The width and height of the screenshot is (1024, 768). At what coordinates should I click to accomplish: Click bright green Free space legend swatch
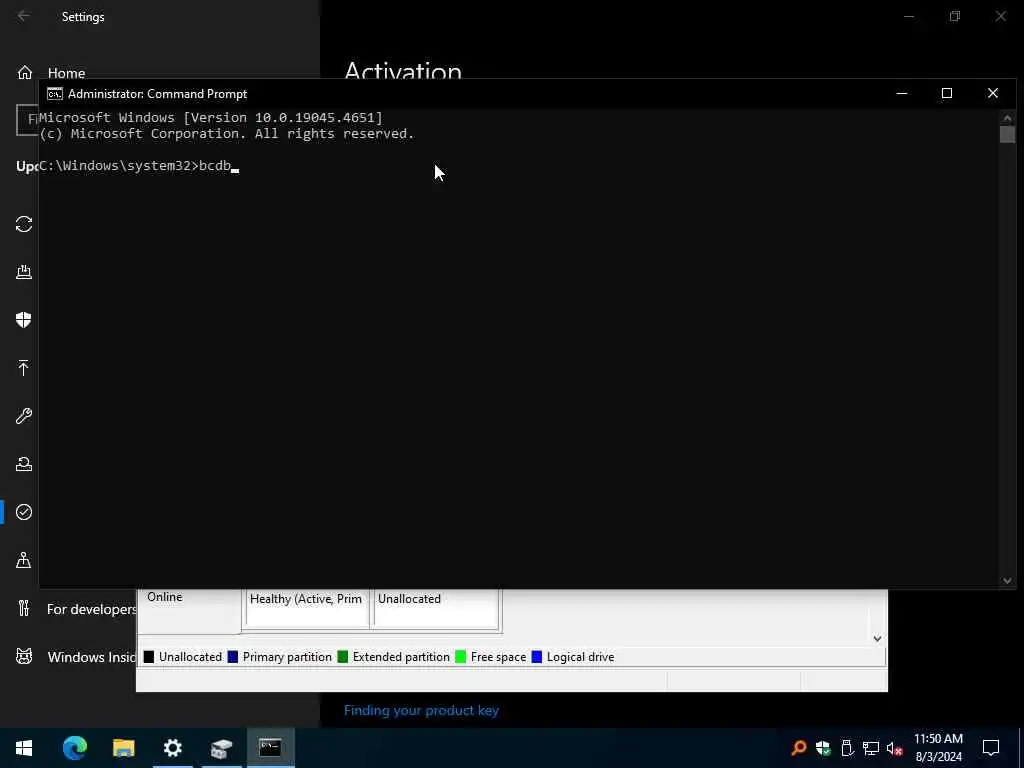point(460,657)
